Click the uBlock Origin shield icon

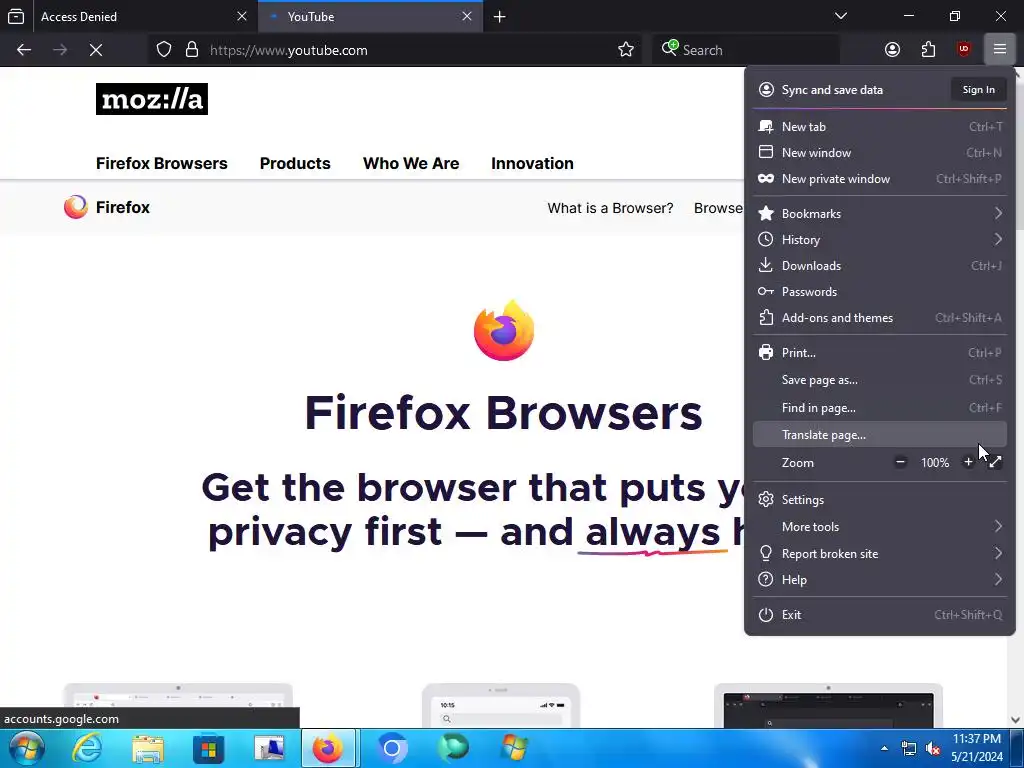coord(964,50)
